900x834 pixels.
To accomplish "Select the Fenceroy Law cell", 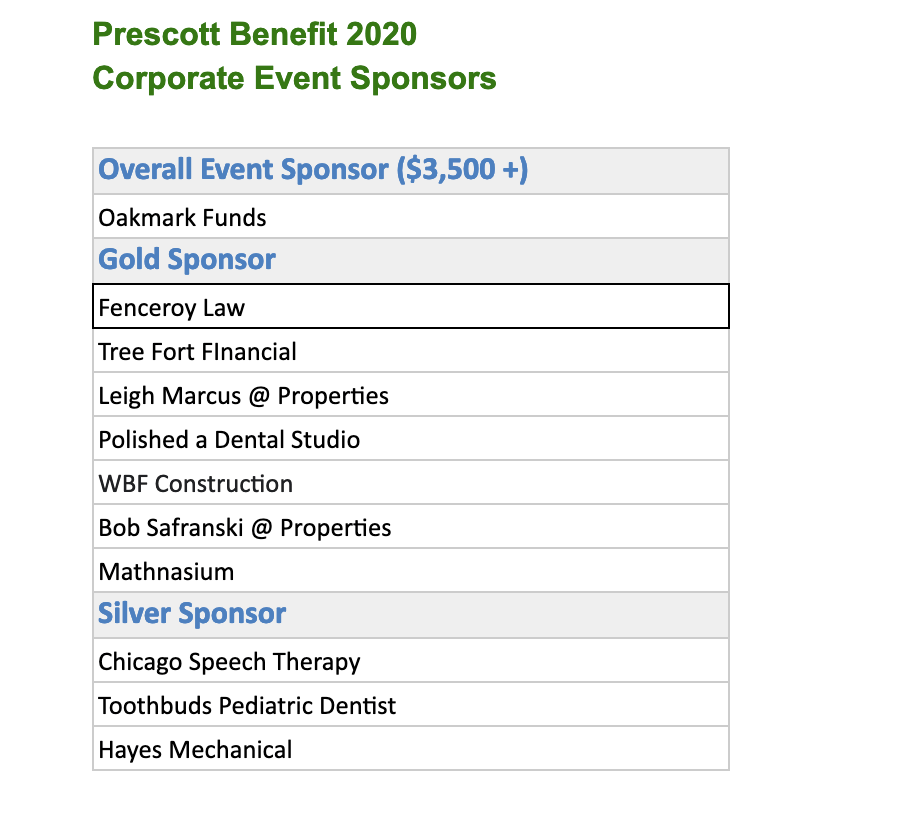I will click(x=410, y=307).
